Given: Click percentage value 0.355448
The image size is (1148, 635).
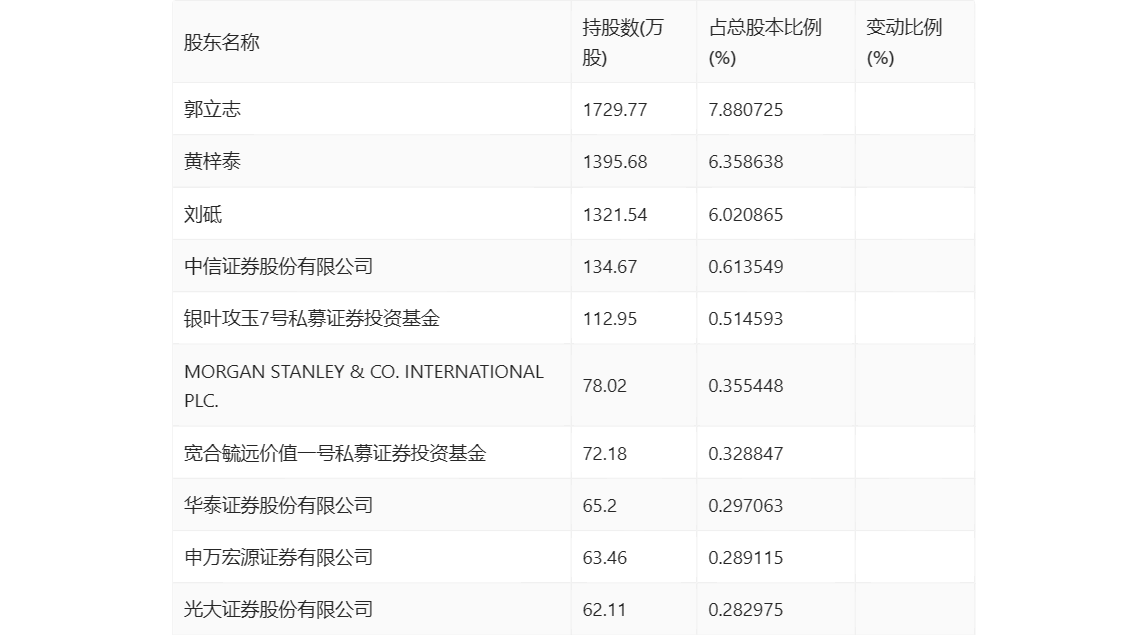Looking at the screenshot, I should 745,386.
